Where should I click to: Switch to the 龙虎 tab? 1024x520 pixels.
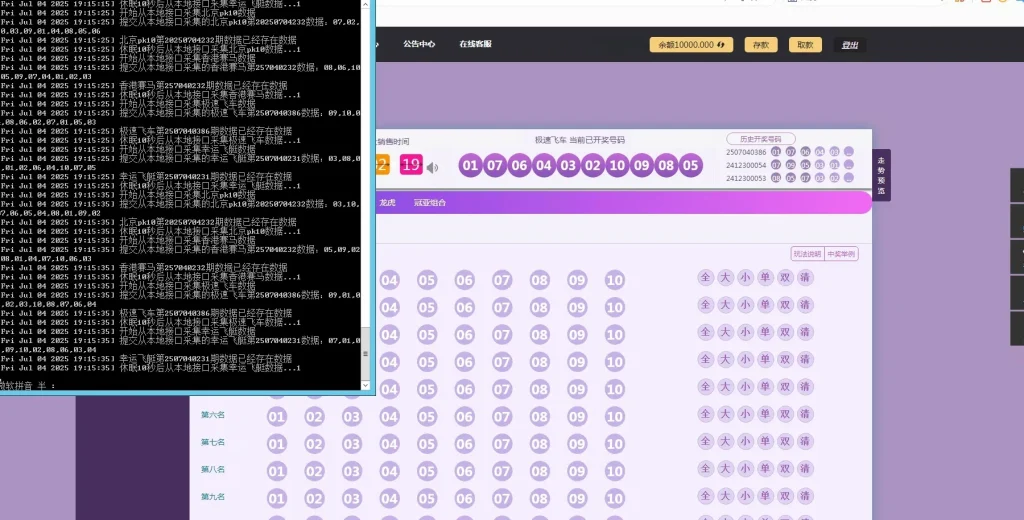(x=387, y=203)
